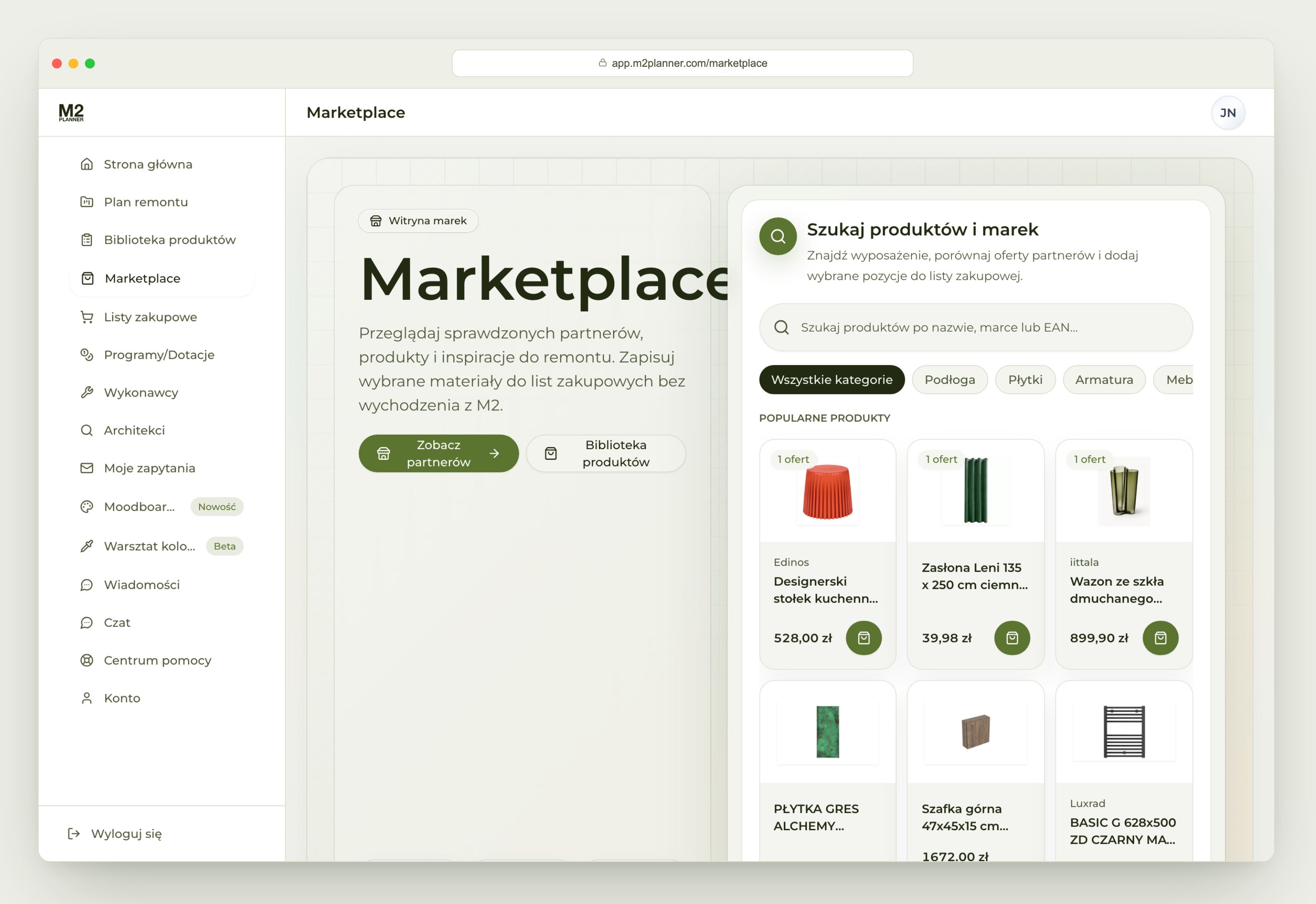Click the storefront icon in Witryna marek

coord(376,220)
